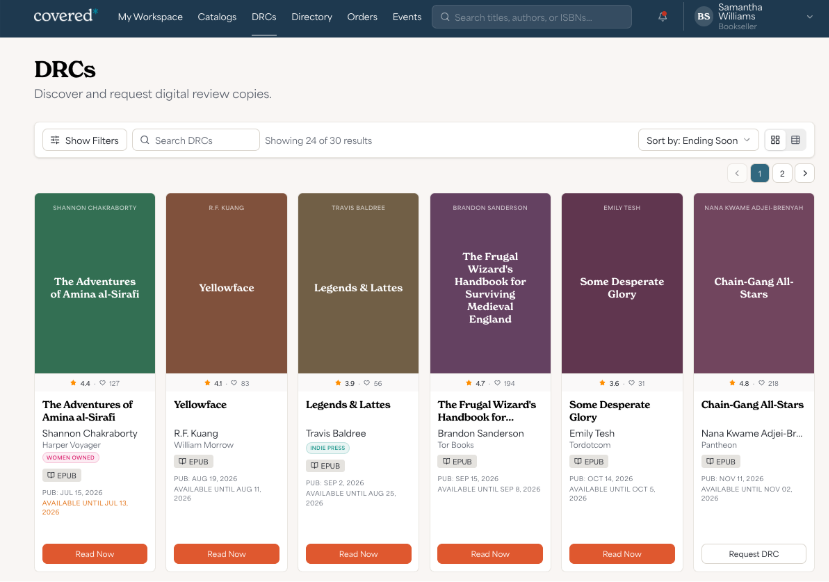Read Now for Frugal Wizard's Handbook
This screenshot has height=582, width=829.
click(490, 554)
